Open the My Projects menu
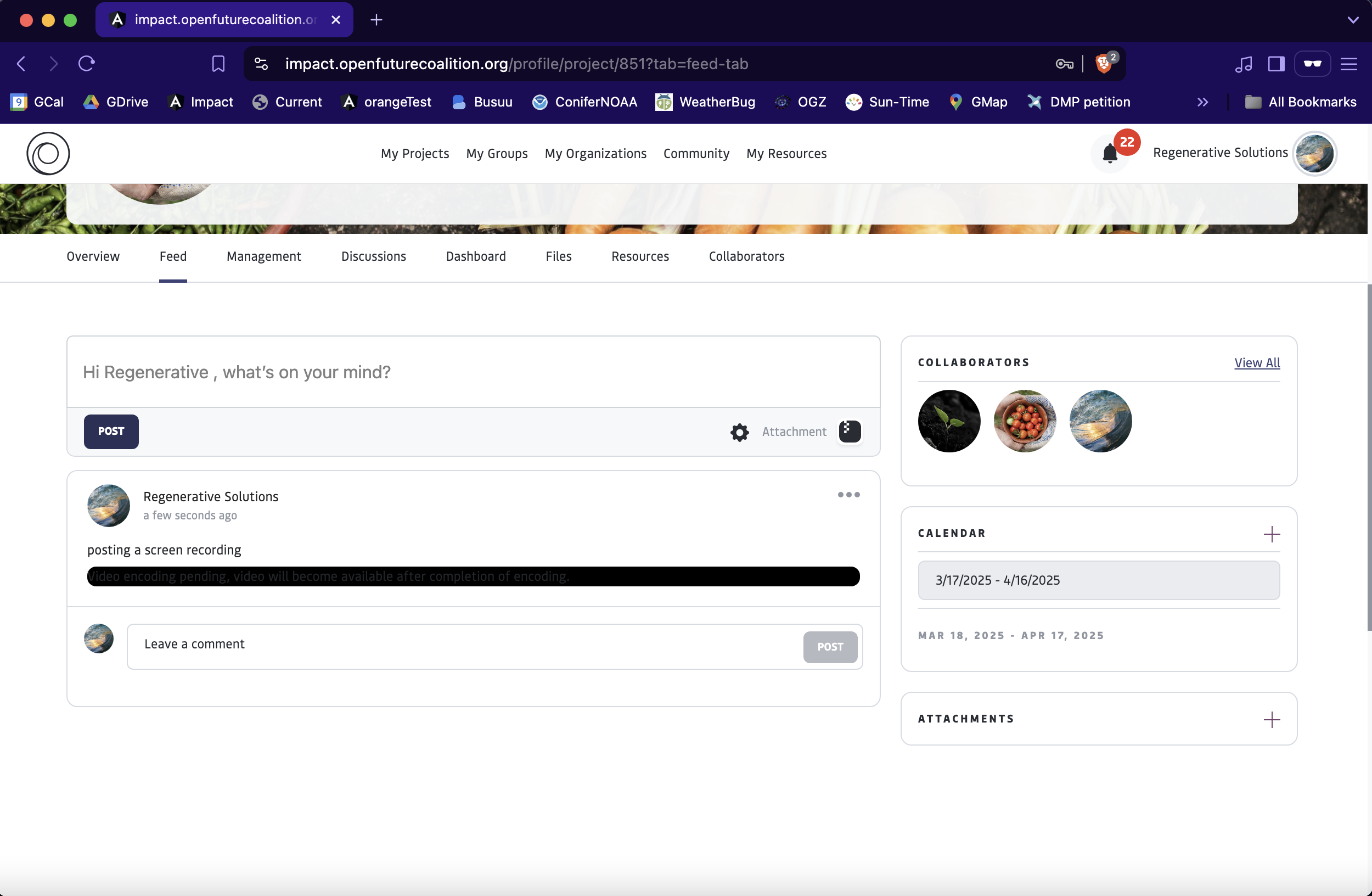Viewport: 1372px width, 896px height. click(x=414, y=153)
